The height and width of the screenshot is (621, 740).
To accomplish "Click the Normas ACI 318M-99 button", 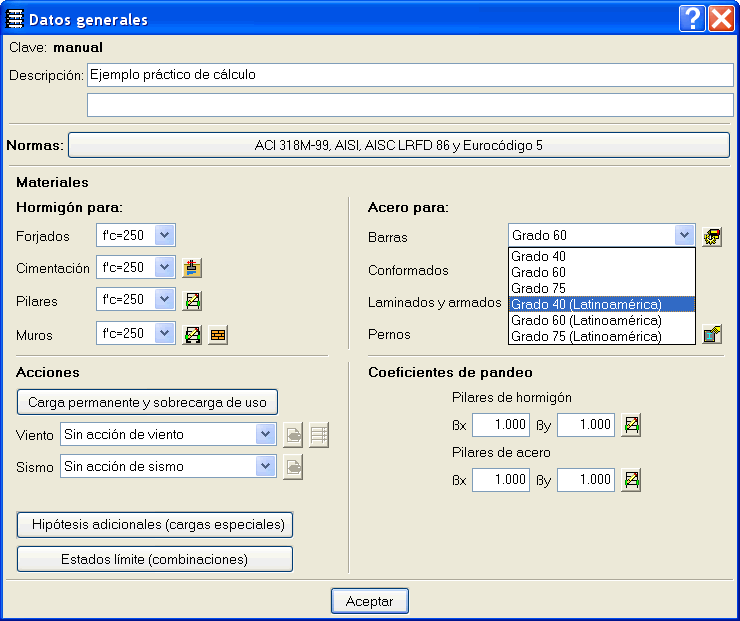I will (398, 146).
